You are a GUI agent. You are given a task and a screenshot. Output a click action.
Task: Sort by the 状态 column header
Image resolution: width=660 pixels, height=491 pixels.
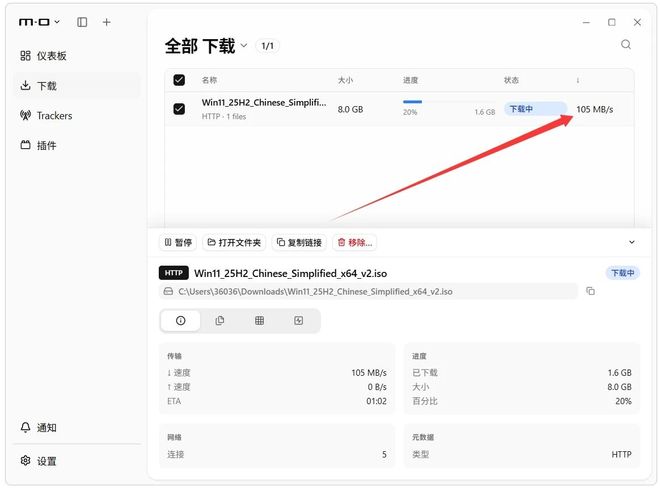point(511,80)
